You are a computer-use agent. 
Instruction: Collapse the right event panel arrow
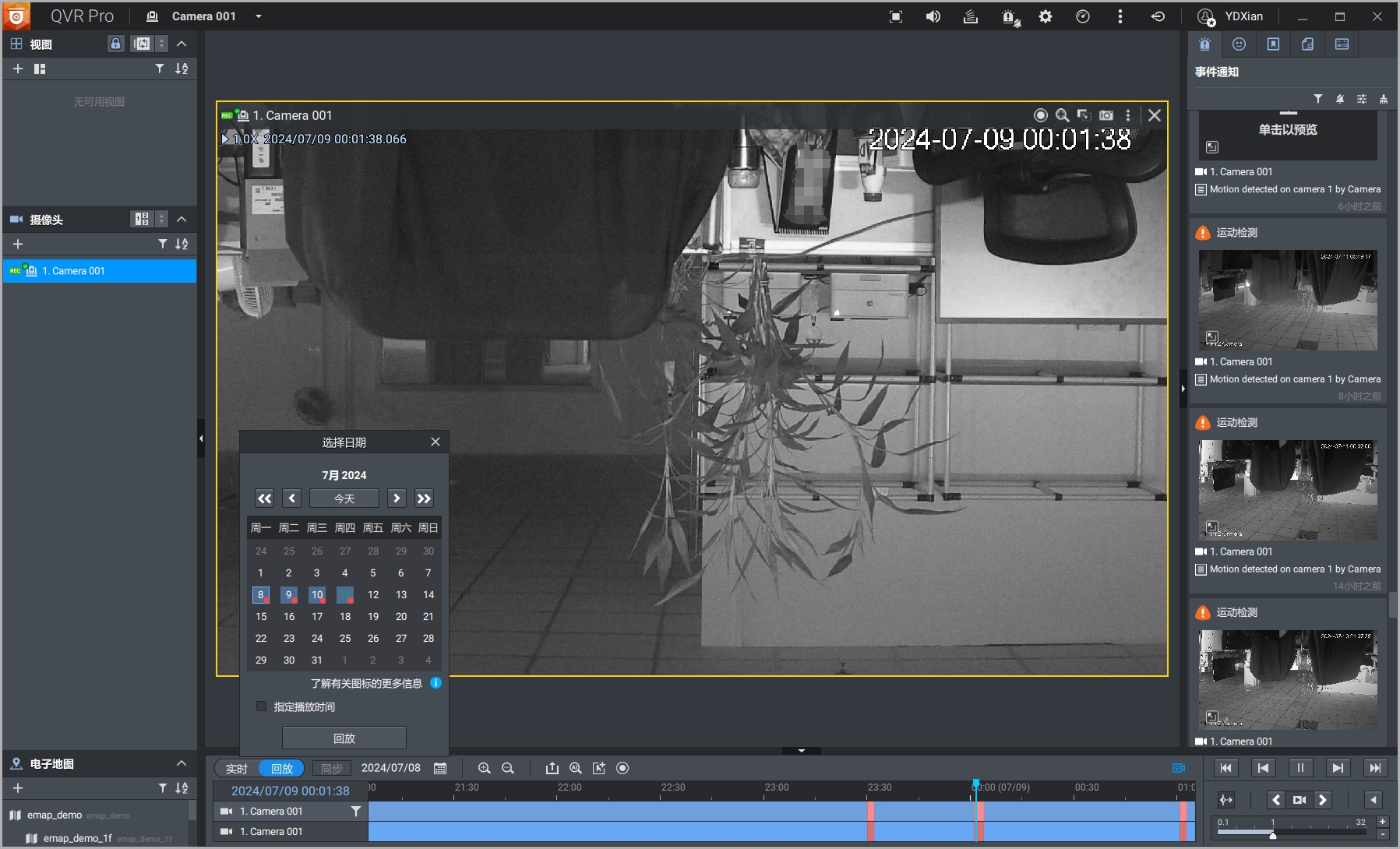[x=1183, y=388]
